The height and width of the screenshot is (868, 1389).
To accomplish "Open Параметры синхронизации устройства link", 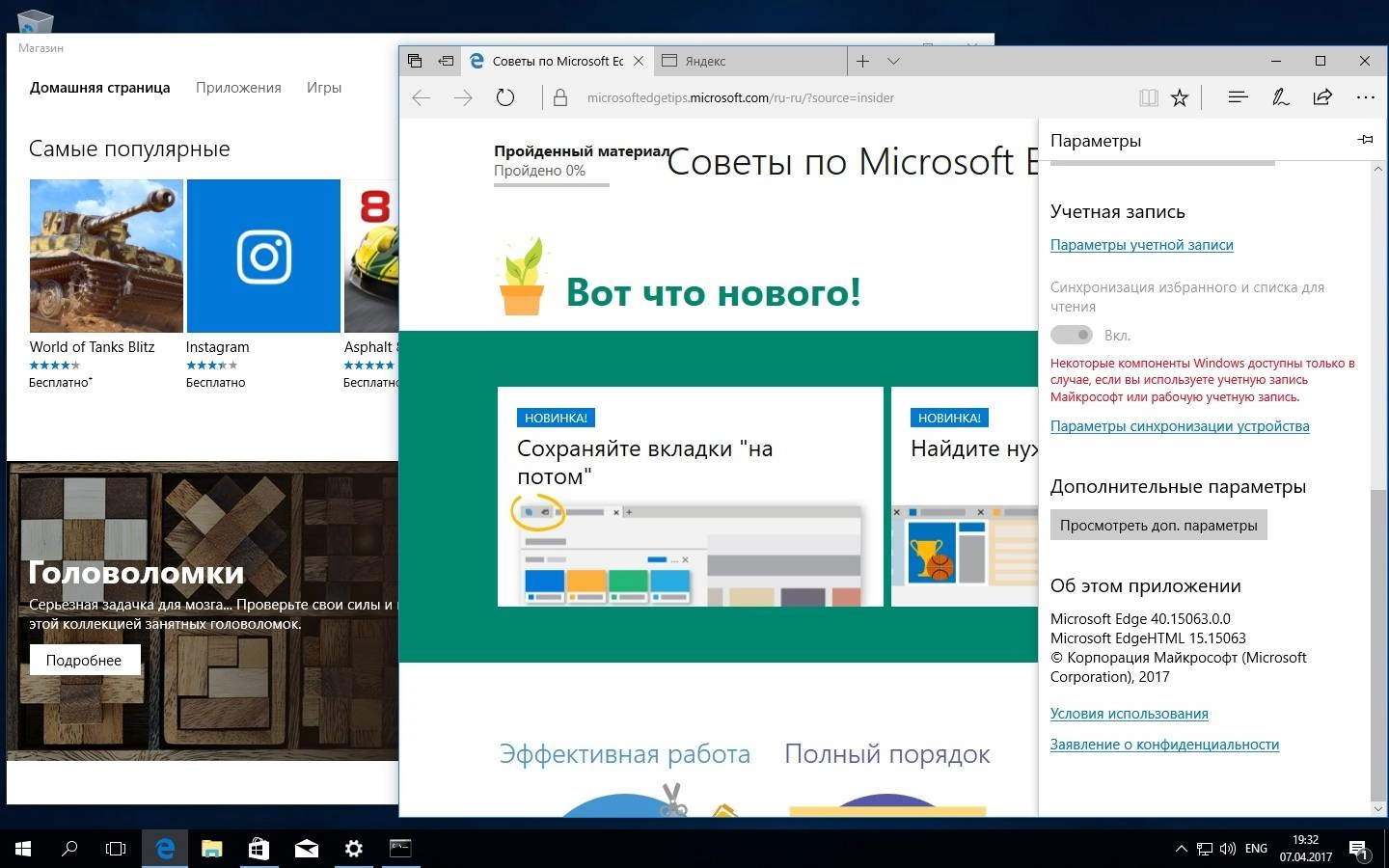I will [x=1180, y=426].
